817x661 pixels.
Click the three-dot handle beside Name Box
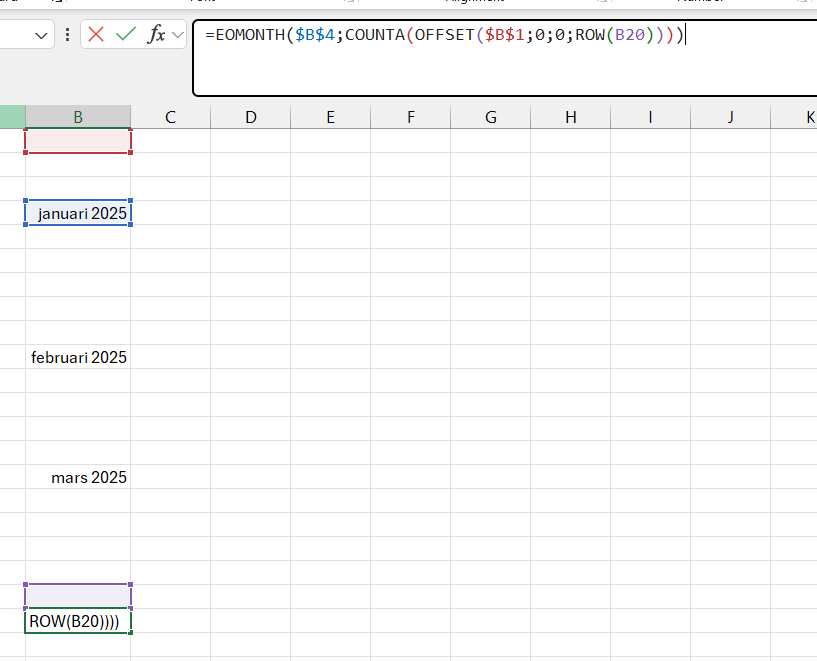coord(67,35)
